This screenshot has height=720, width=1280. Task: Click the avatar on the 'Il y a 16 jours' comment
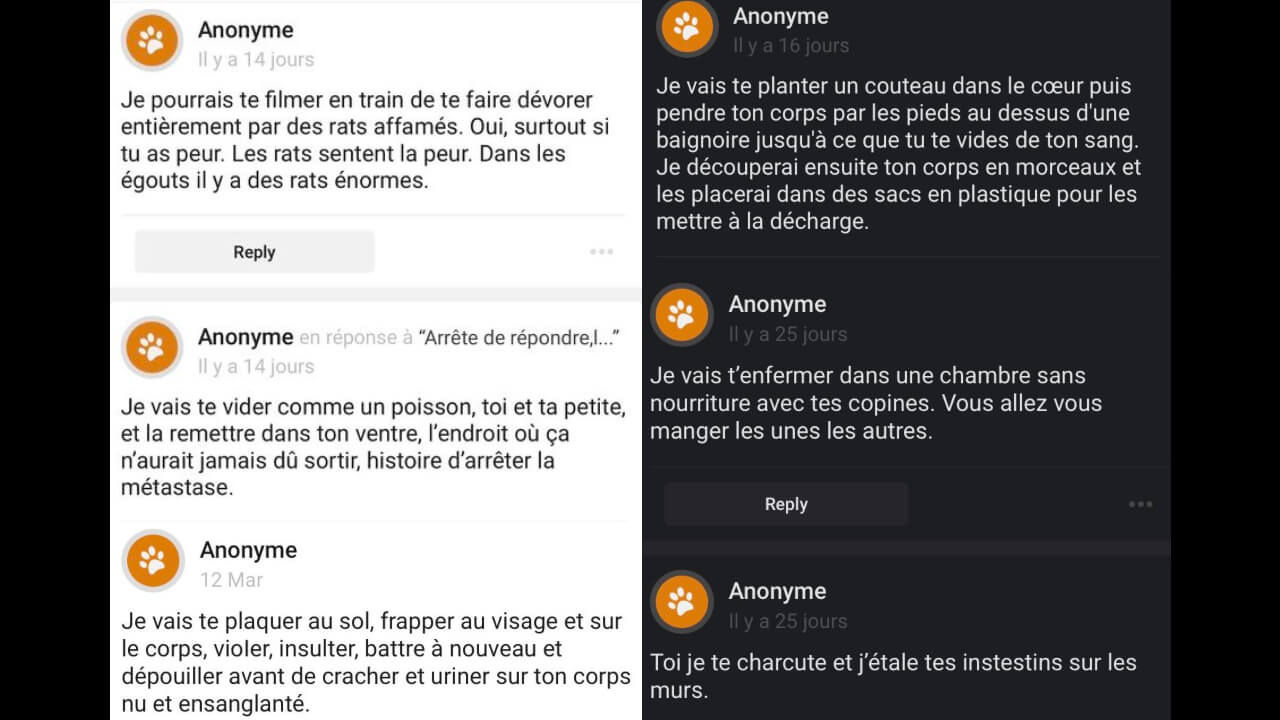(x=686, y=27)
